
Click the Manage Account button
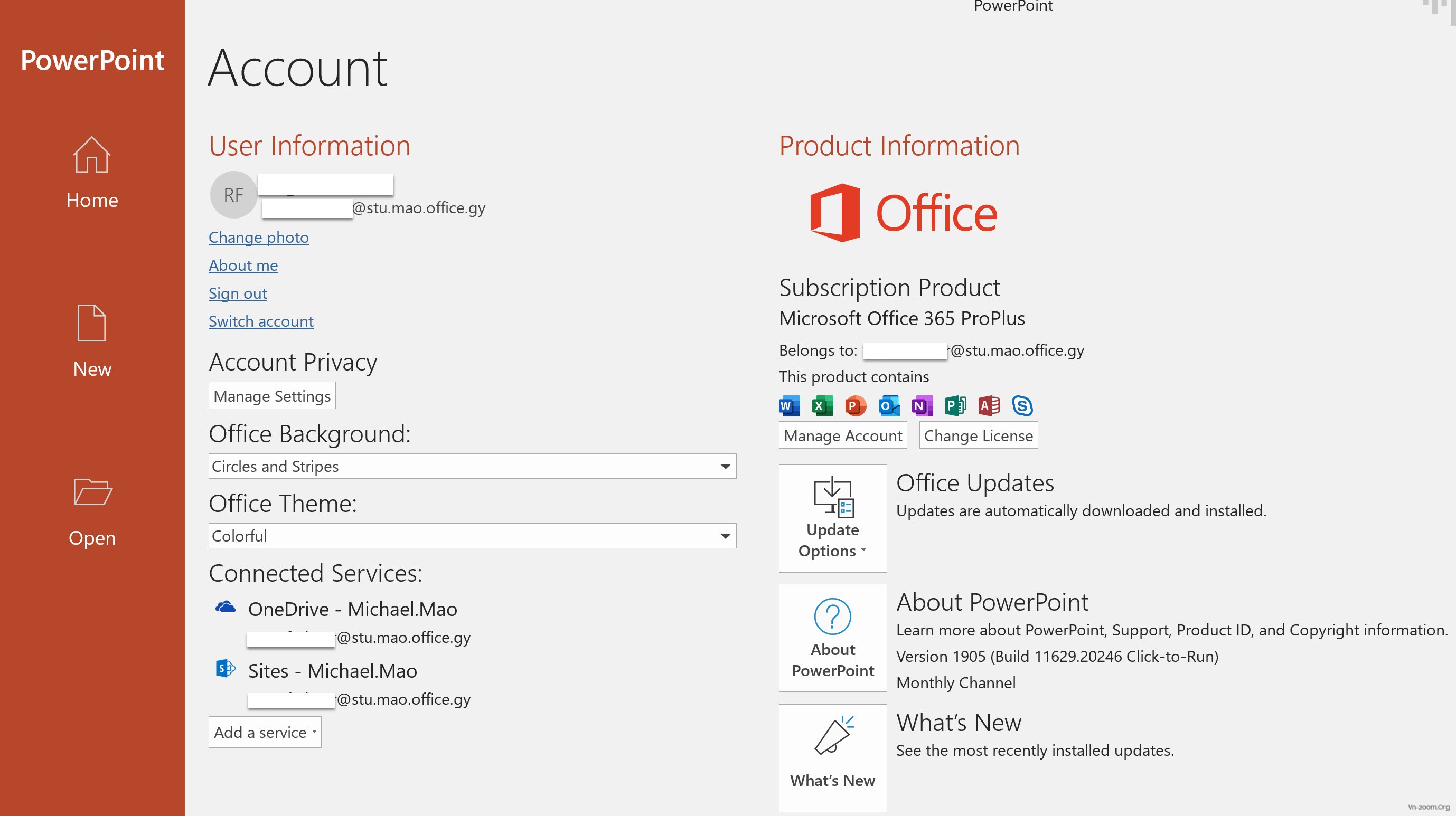pos(842,435)
